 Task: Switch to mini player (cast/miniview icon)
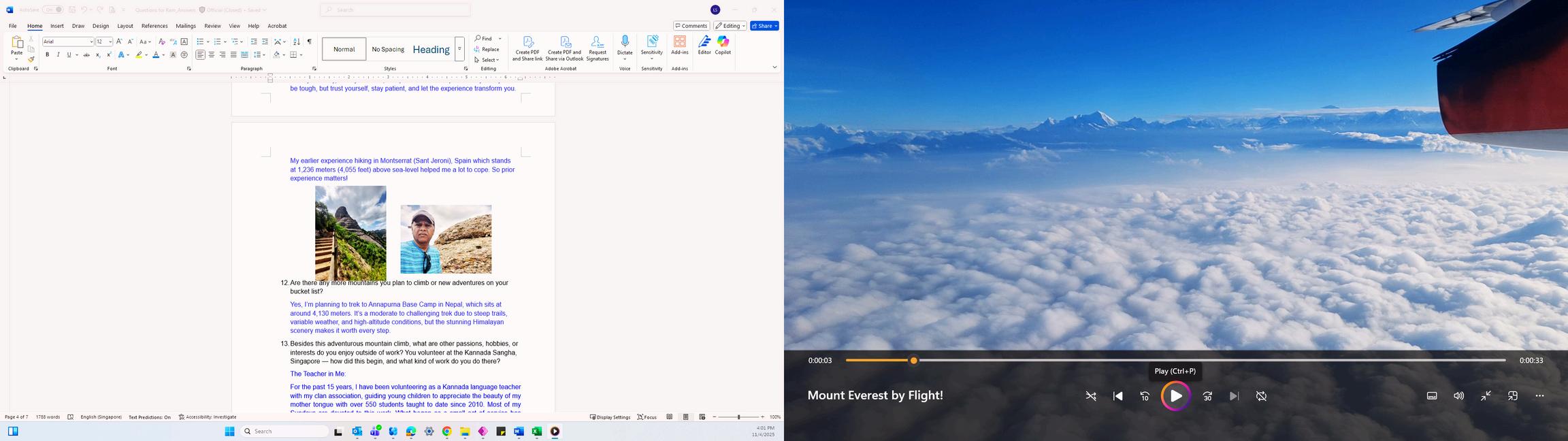point(1513,396)
